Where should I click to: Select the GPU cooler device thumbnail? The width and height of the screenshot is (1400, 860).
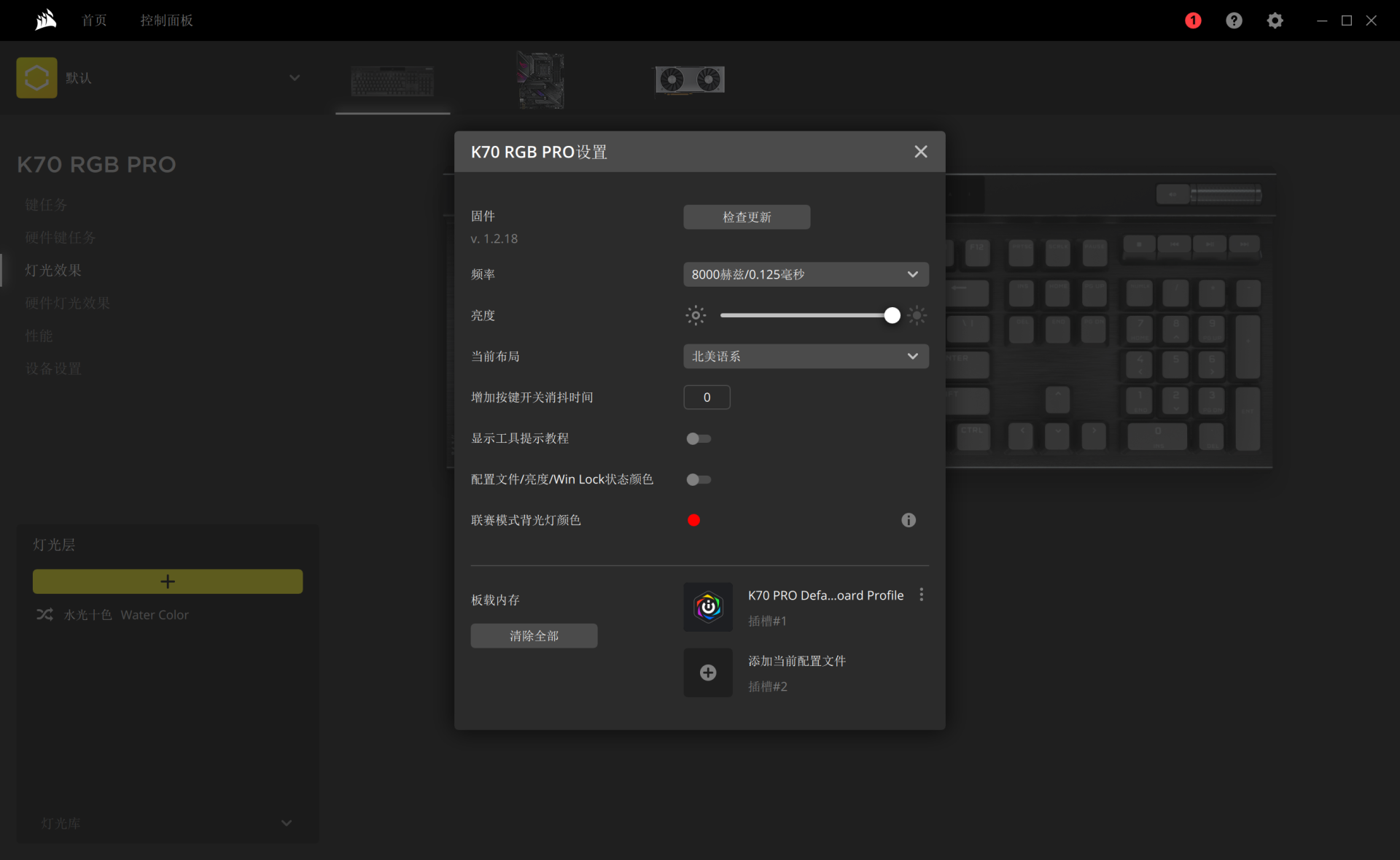(688, 80)
